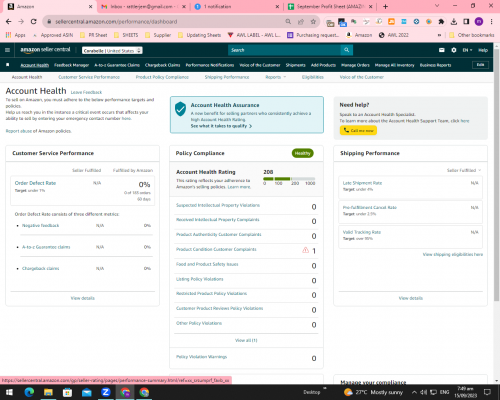Open the Carabelle United States marketplace selector
Screen dimensions: 500x400
coord(112,51)
